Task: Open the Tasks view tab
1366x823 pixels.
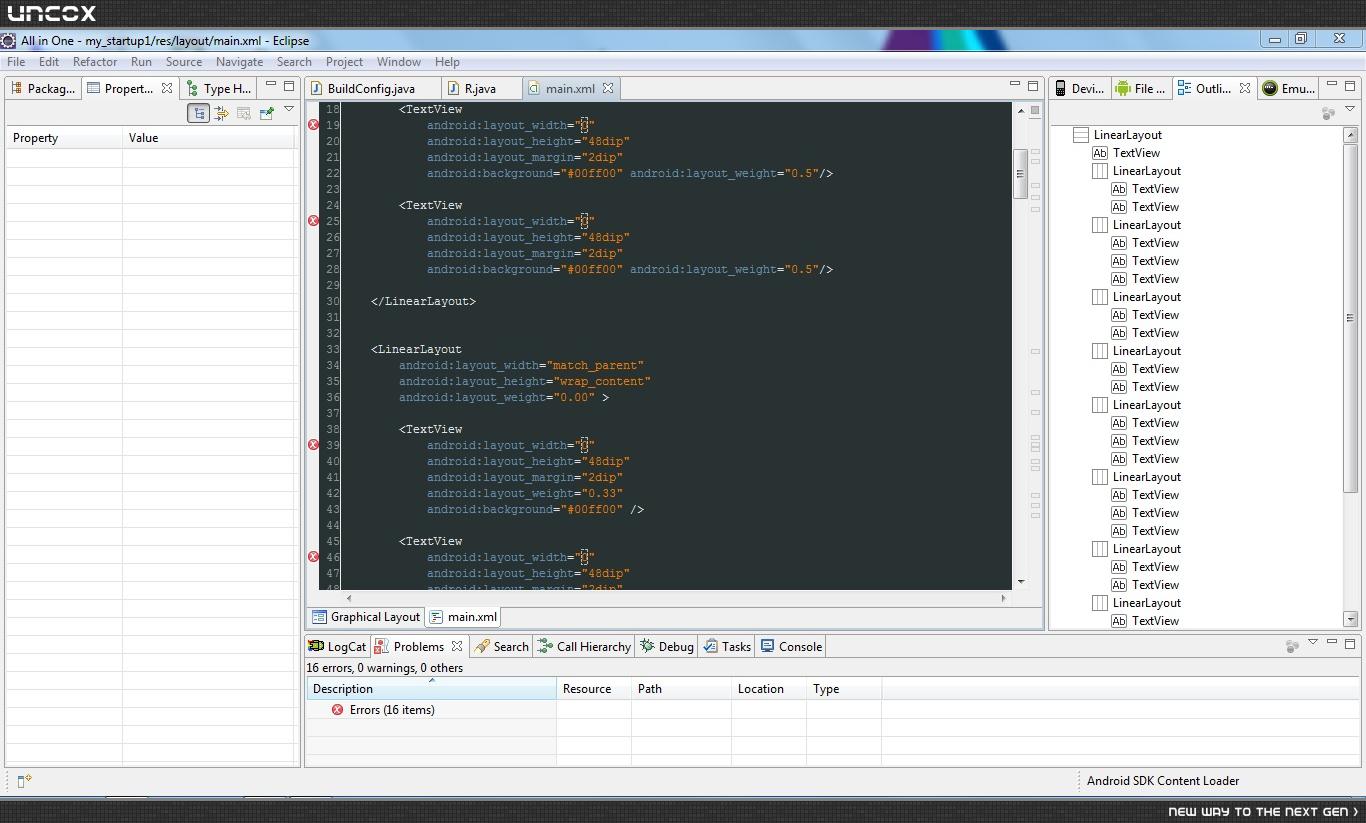Action: [x=727, y=646]
